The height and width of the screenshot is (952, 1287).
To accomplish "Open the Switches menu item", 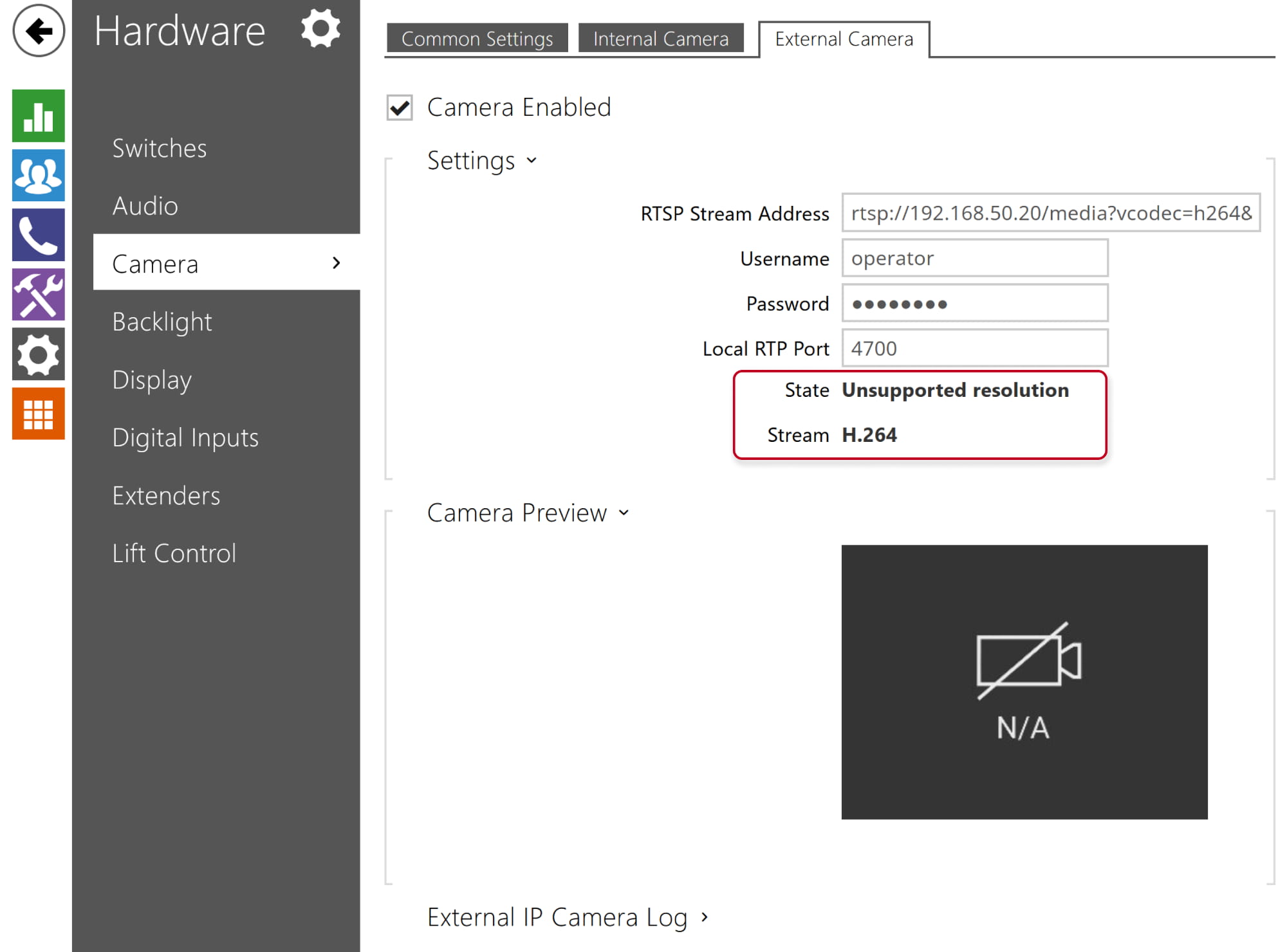I will [160, 148].
